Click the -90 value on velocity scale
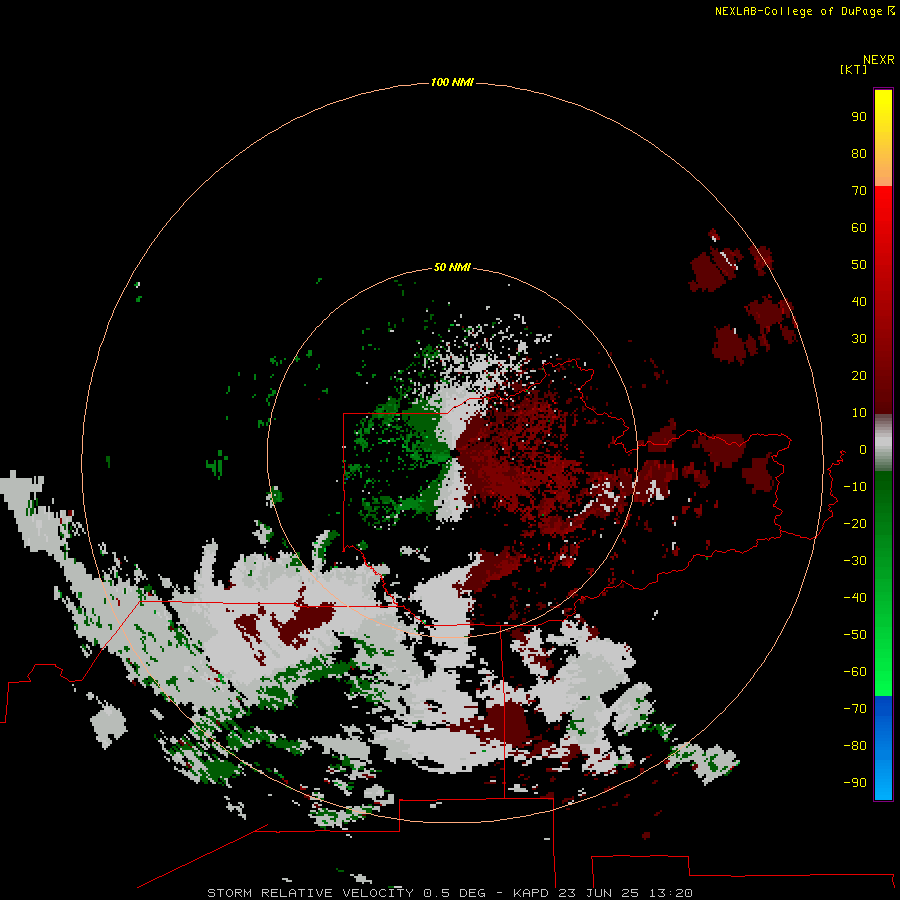The width and height of the screenshot is (900, 900). [x=855, y=782]
